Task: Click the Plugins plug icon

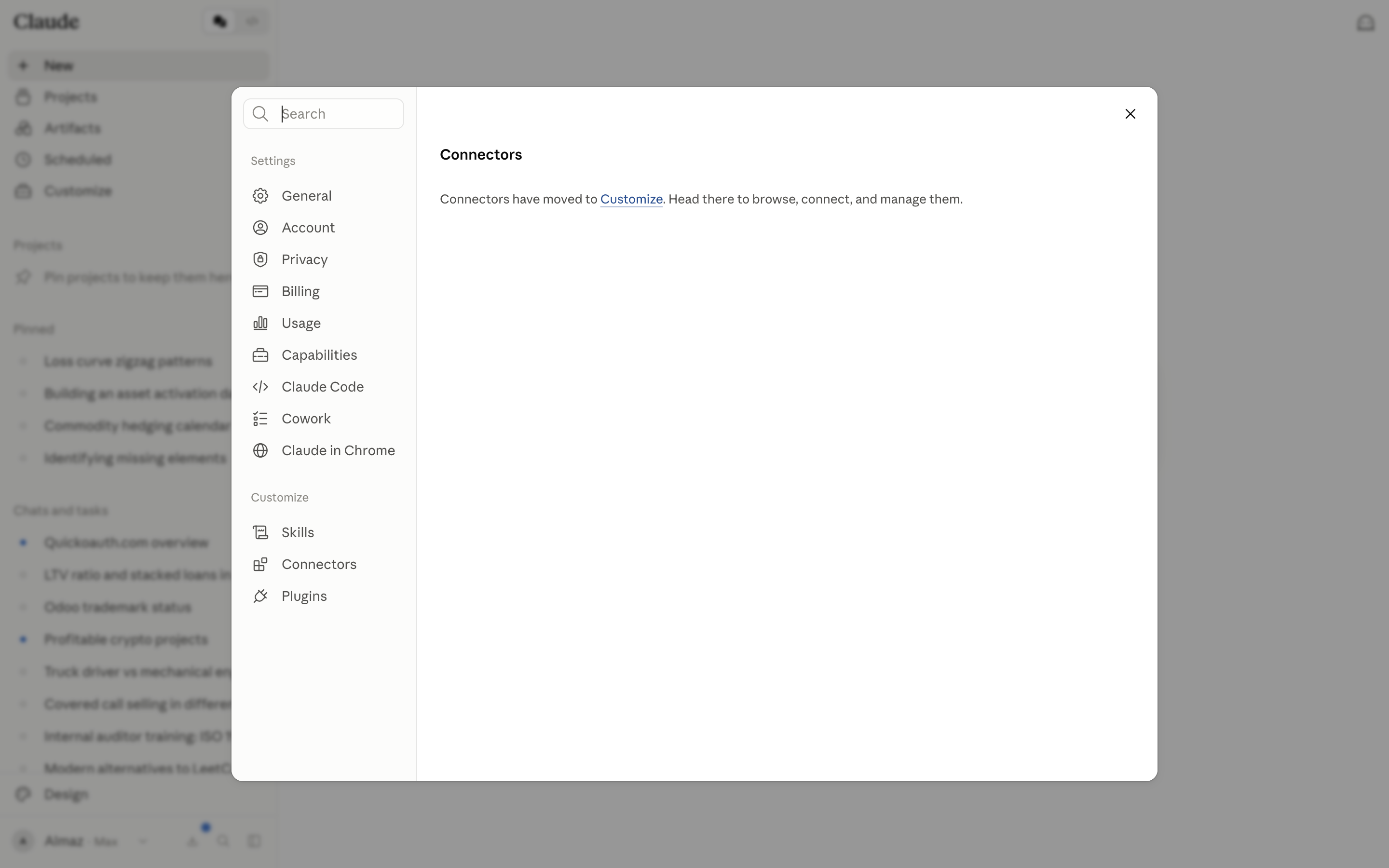Action: (260, 597)
